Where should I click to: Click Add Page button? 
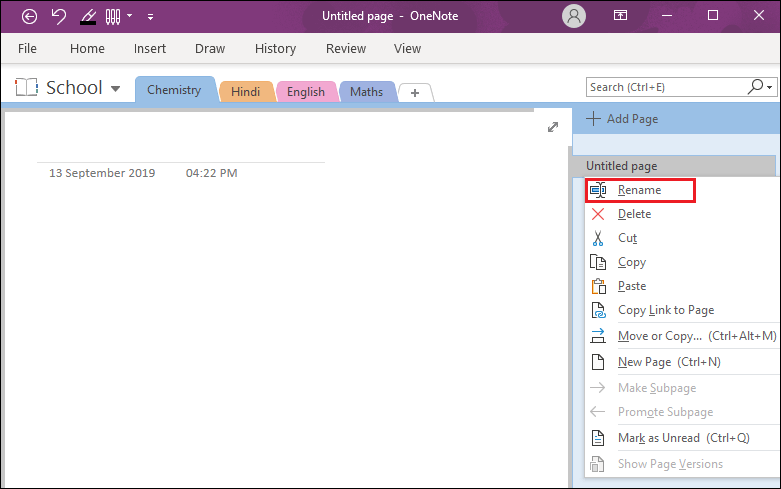(622, 119)
